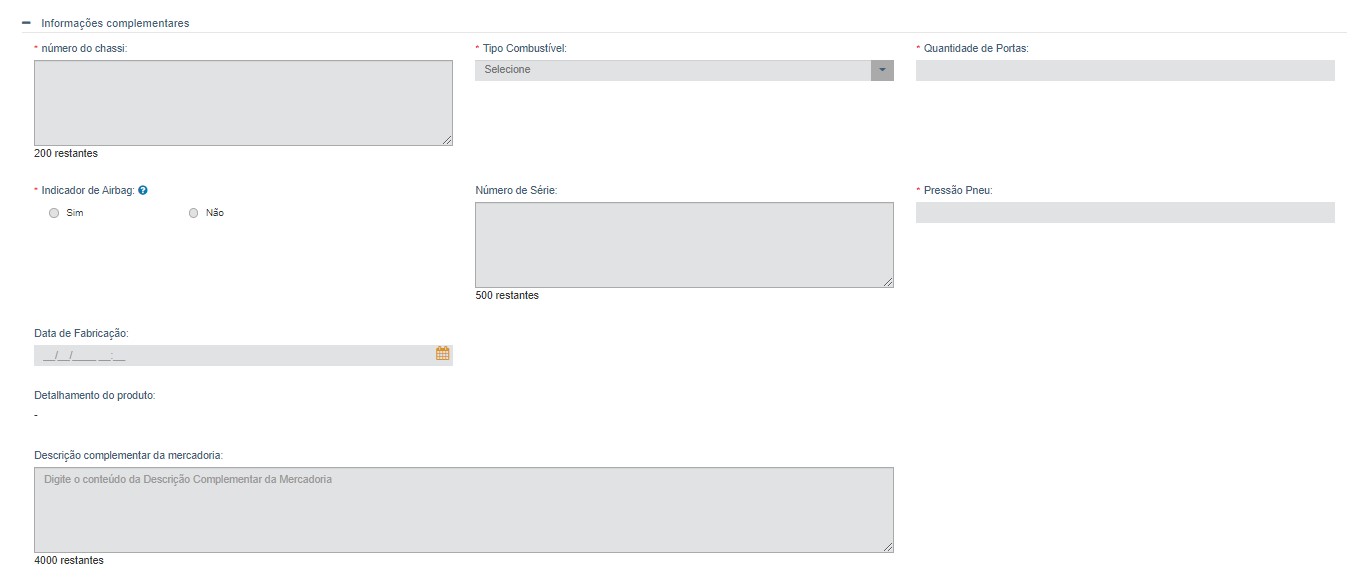Click the Pressão Pneu input field
This screenshot has height=586, width=1359.
(x=1124, y=213)
